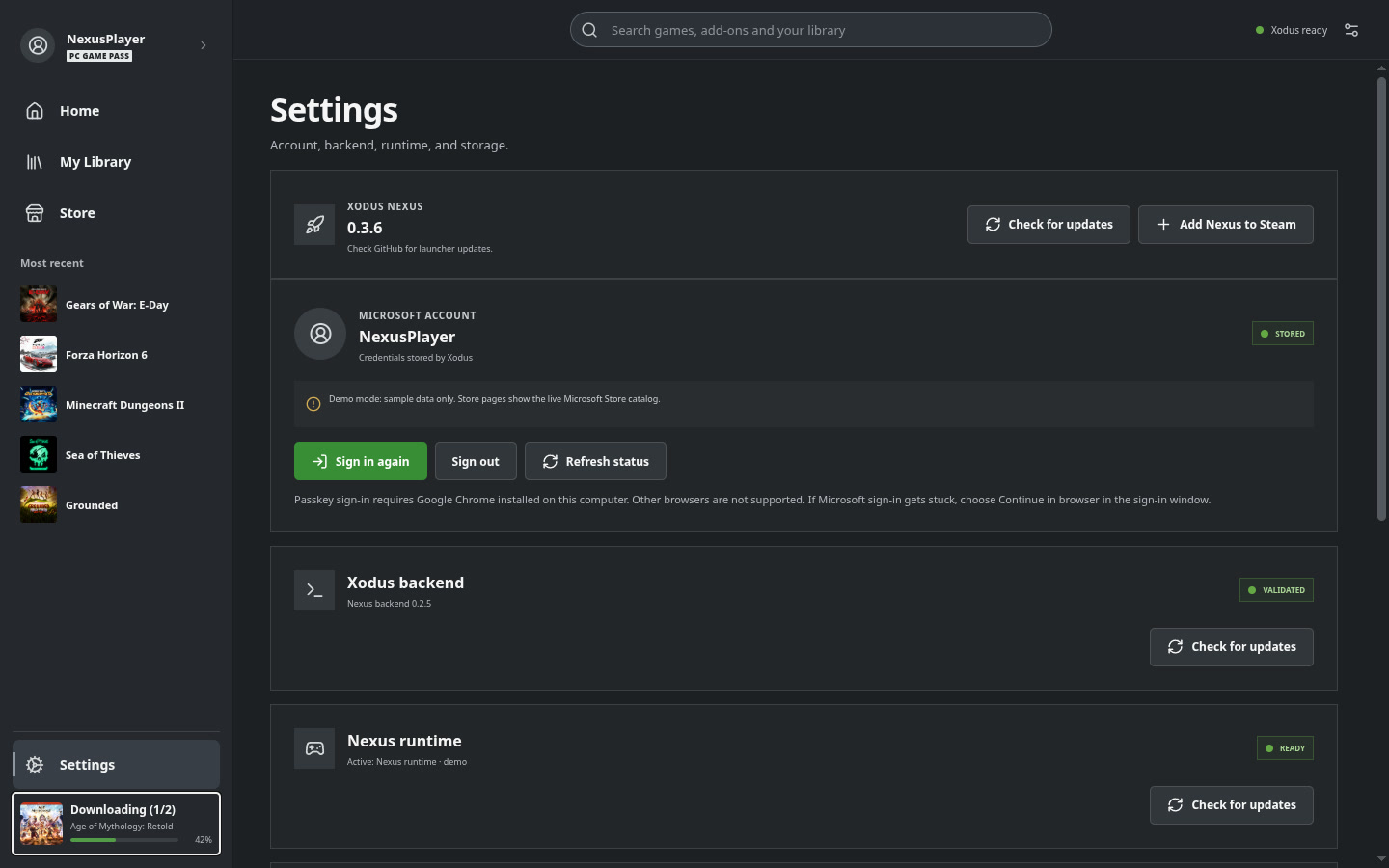Click the Most recent section label
Image resolution: width=1389 pixels, height=868 pixels.
coord(52,263)
